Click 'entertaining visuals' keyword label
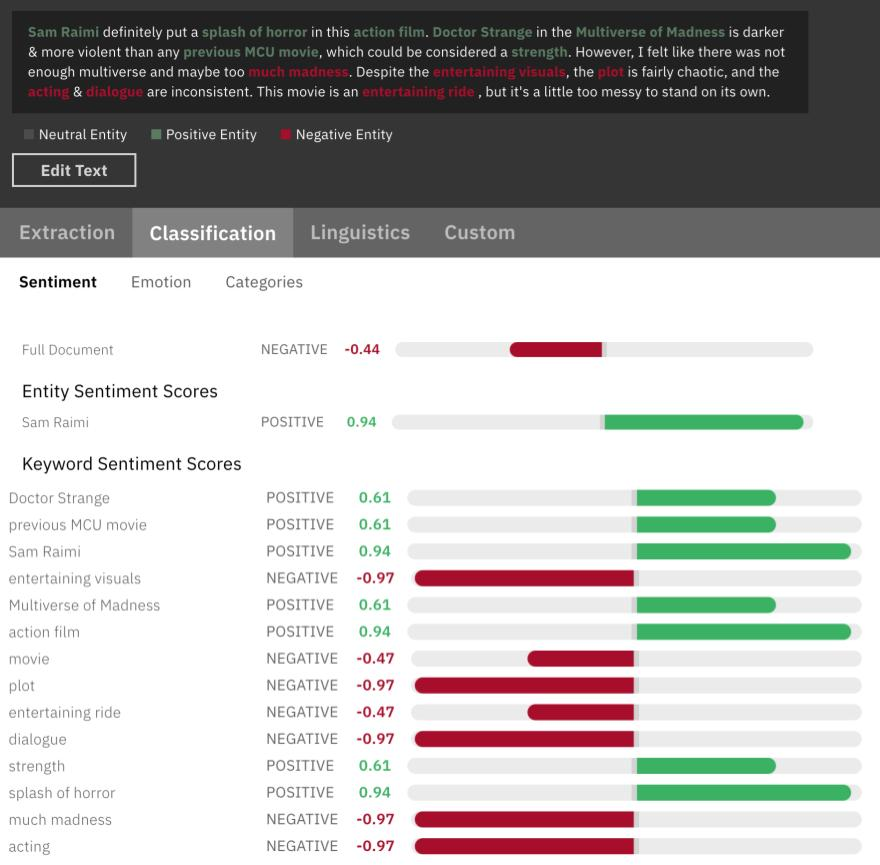 pos(75,578)
